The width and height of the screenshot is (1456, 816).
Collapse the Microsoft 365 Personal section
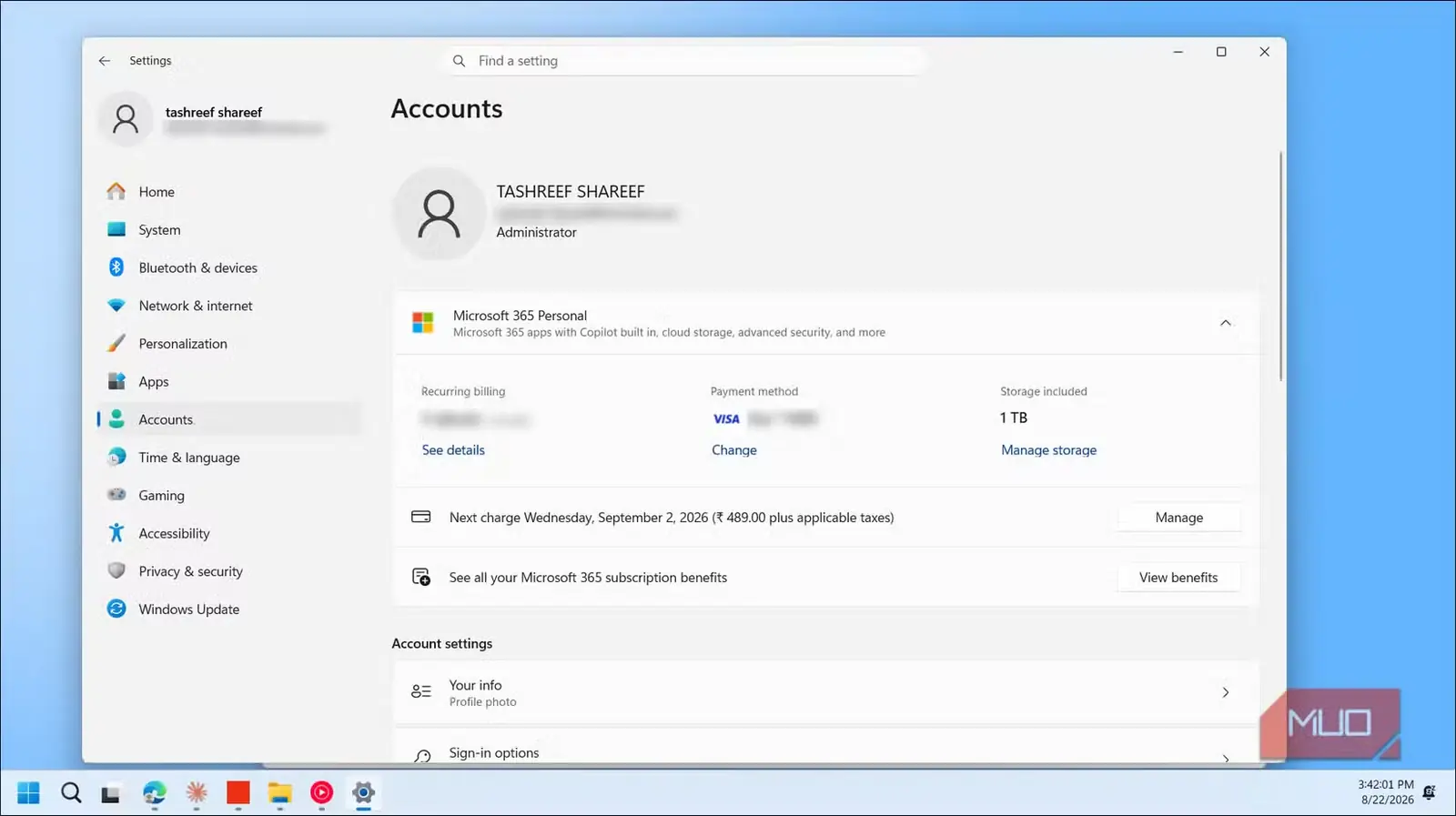1226,323
